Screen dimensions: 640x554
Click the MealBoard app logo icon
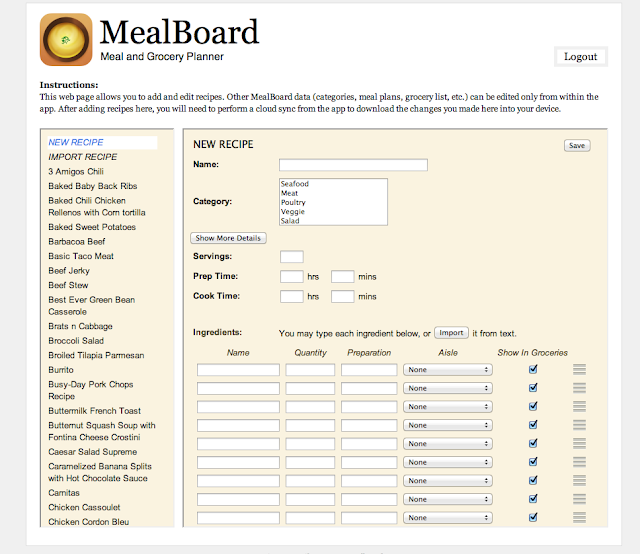click(66, 40)
